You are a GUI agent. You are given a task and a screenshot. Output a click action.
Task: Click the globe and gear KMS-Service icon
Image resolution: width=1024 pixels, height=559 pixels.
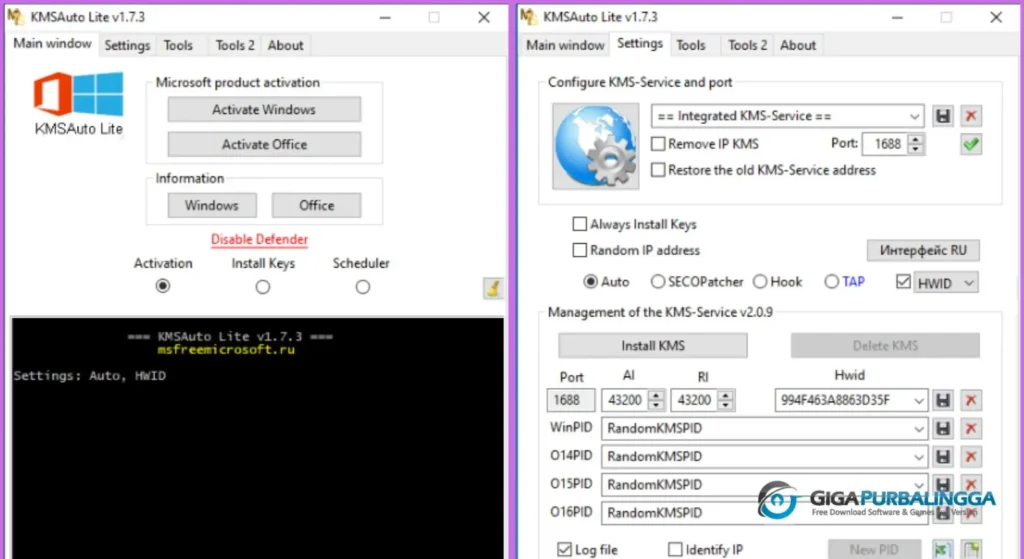(x=596, y=146)
